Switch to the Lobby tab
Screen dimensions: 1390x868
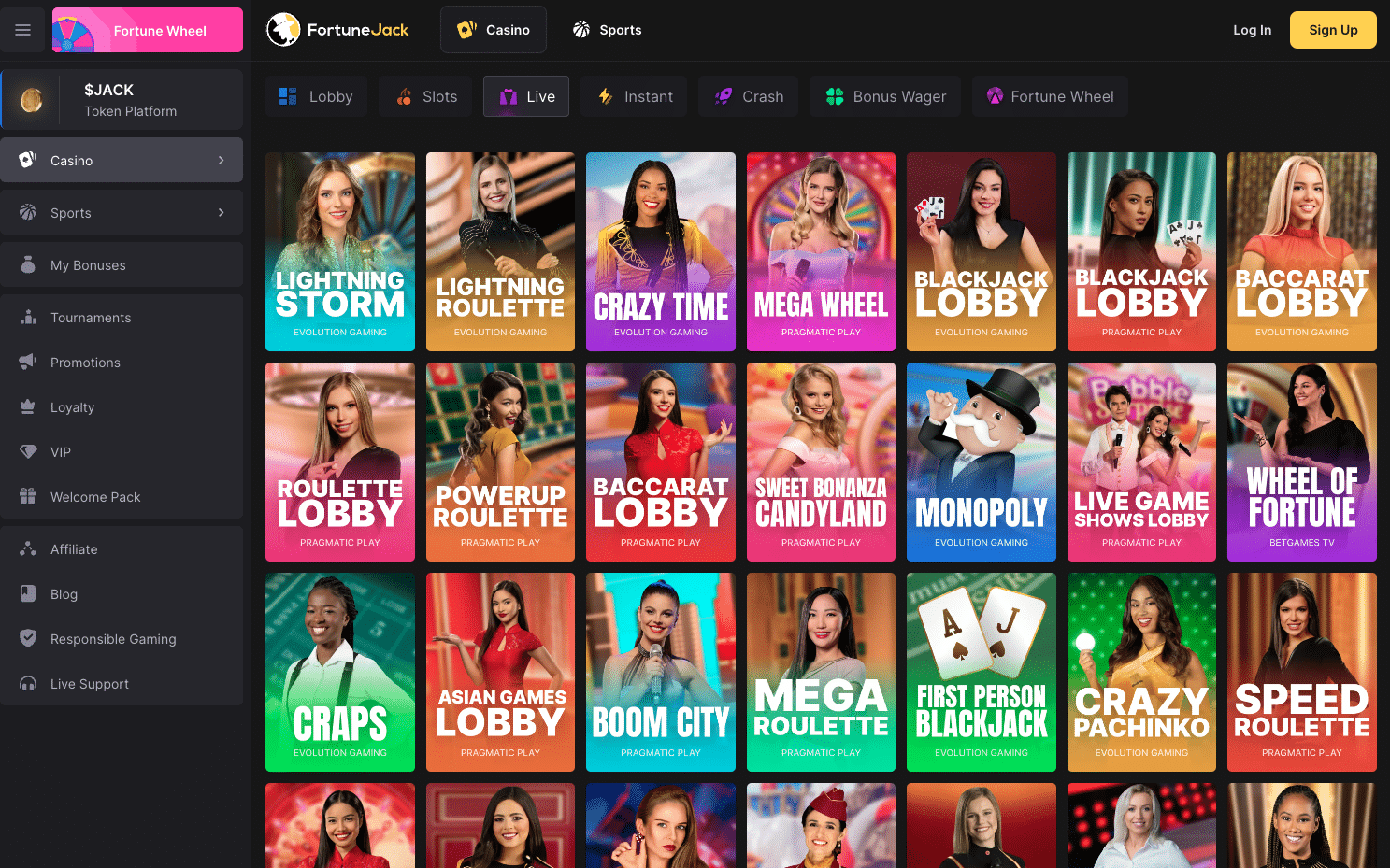point(316,96)
